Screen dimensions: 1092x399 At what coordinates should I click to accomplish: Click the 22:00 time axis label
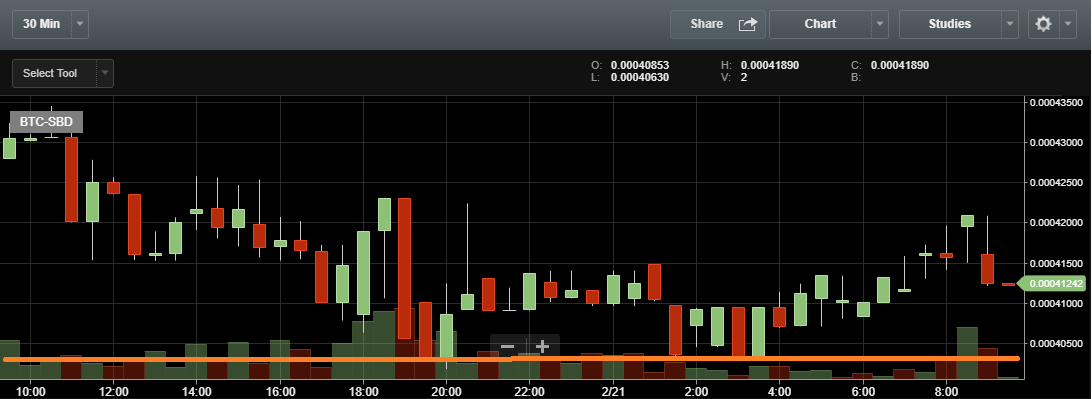coord(530,391)
